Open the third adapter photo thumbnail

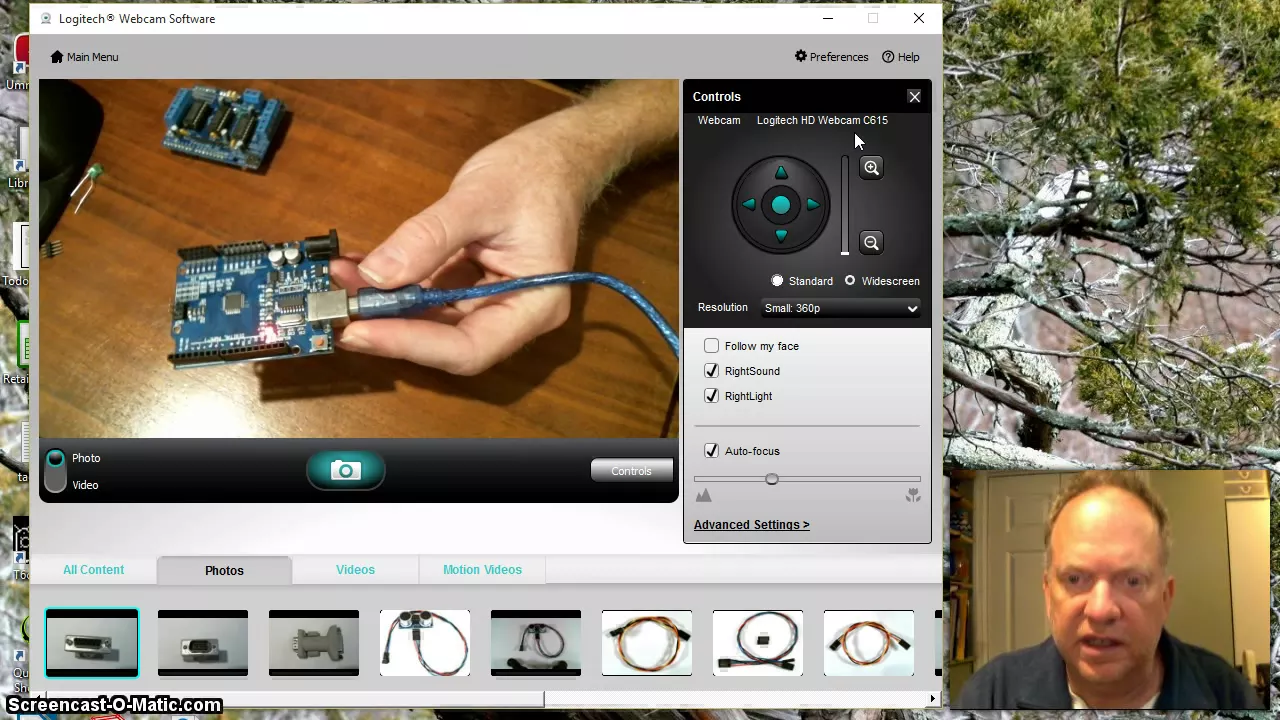click(314, 643)
